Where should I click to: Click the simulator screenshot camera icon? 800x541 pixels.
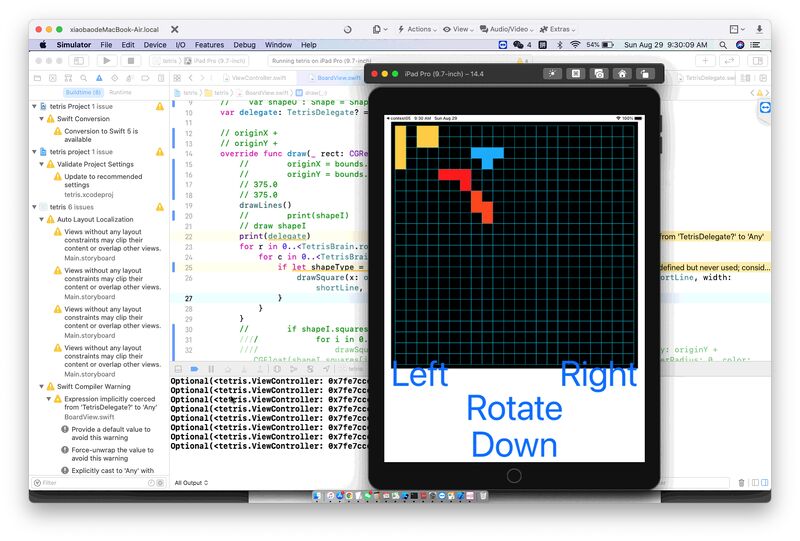click(599, 74)
